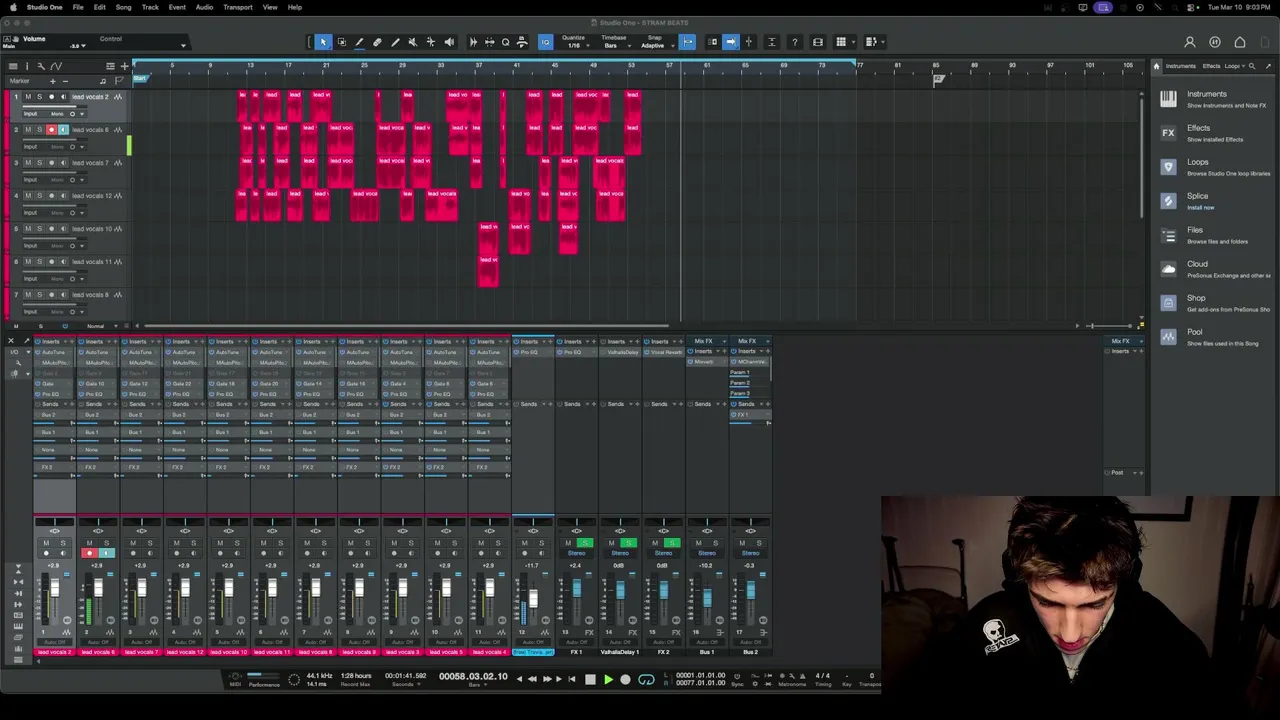Select the ValhallaDelay 1 channel label
1280x720 pixels.
[619, 652]
